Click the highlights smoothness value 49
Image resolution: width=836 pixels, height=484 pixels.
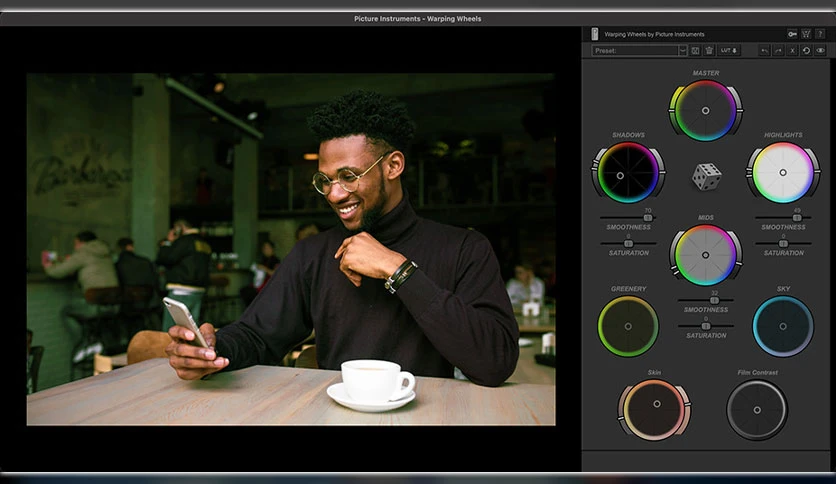797,211
